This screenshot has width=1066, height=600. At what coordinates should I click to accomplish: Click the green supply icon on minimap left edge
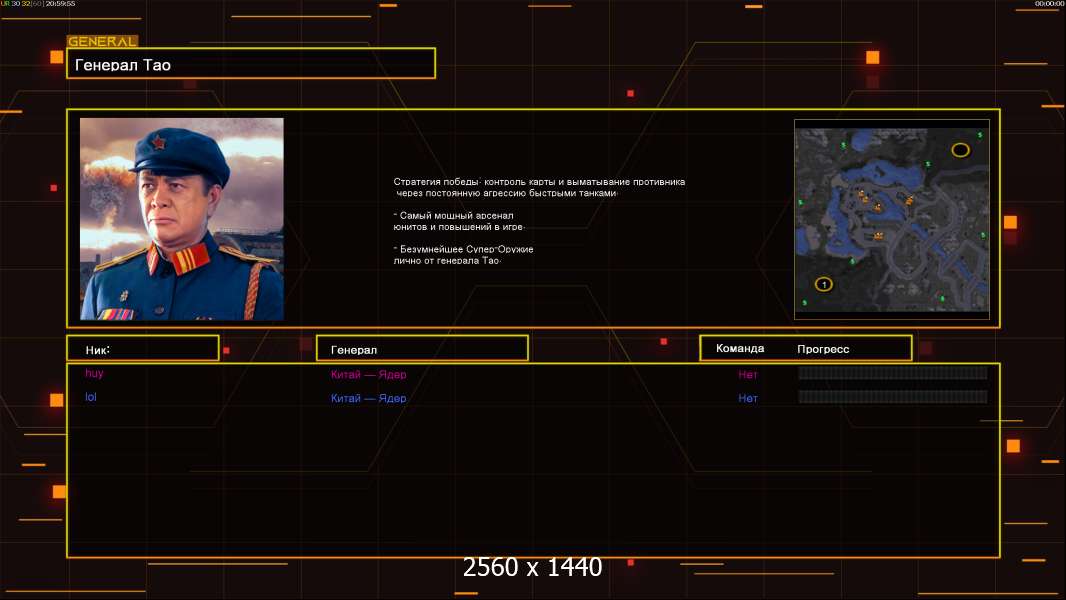pos(801,202)
